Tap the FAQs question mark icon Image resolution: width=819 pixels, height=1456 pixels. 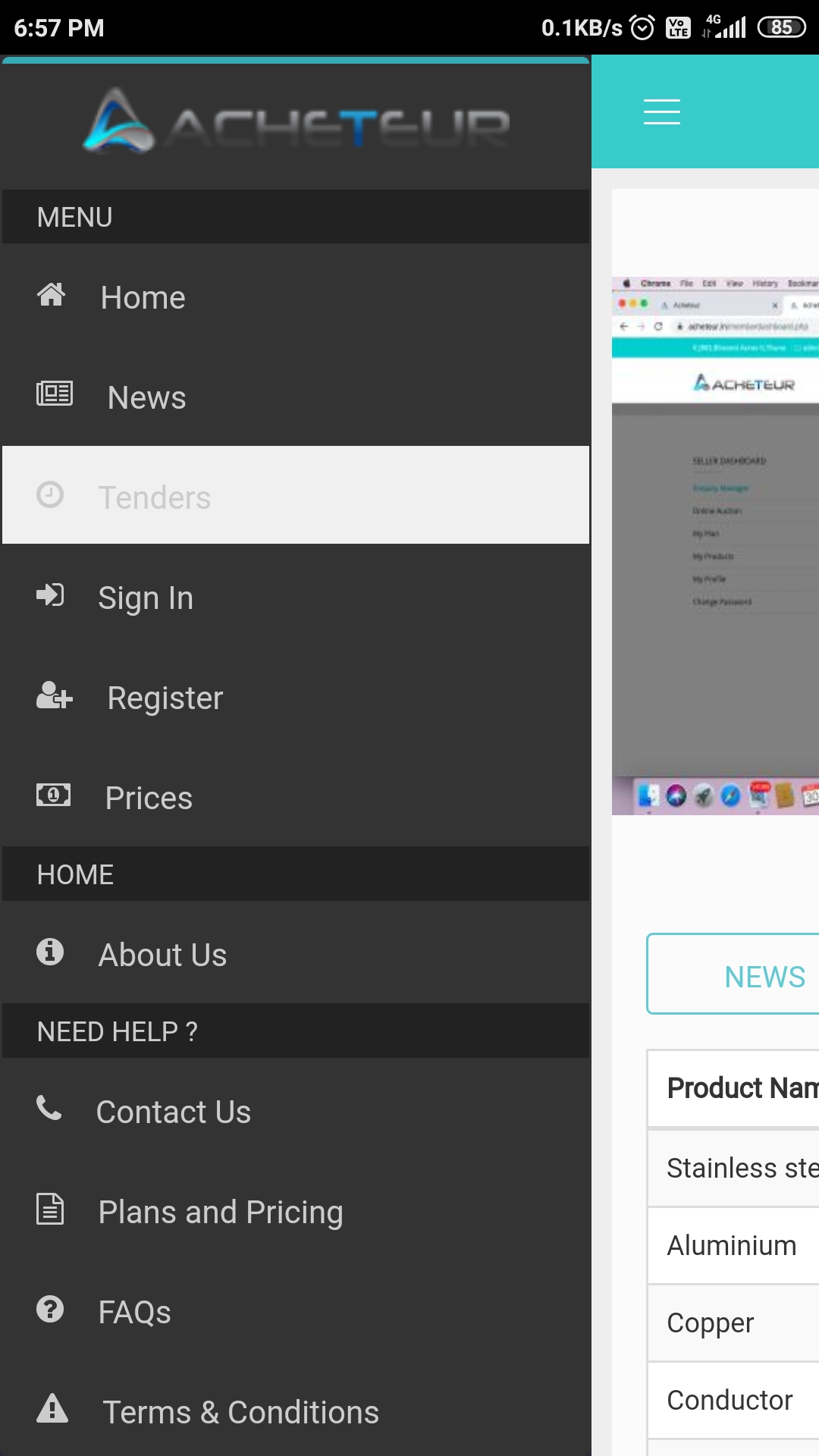[50, 1309]
